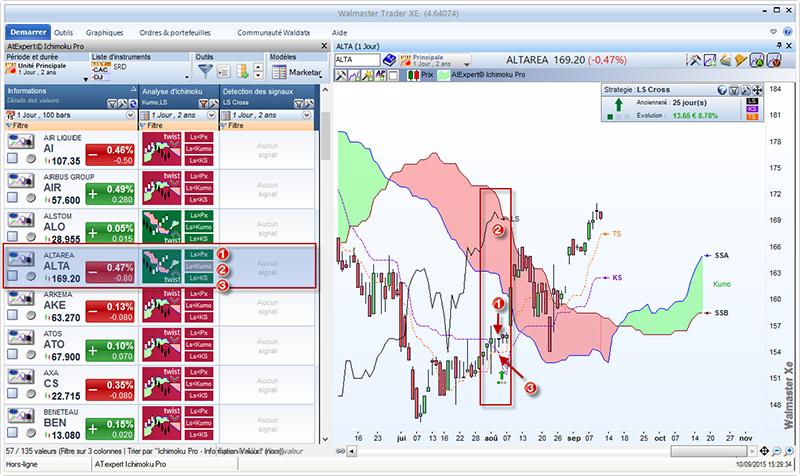Open filter for the Informations column header
The image size is (800, 476).
pyautogui.click(x=112, y=104)
